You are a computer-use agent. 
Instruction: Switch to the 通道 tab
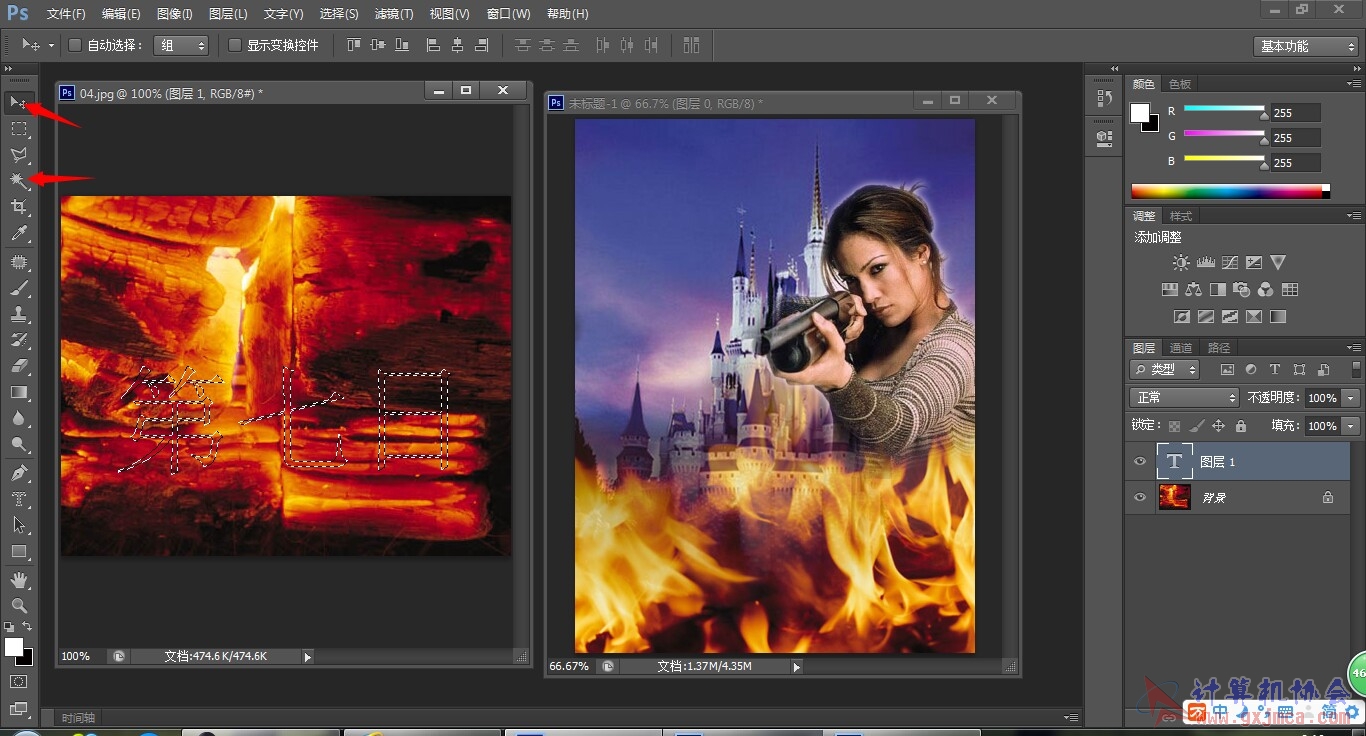point(1181,348)
